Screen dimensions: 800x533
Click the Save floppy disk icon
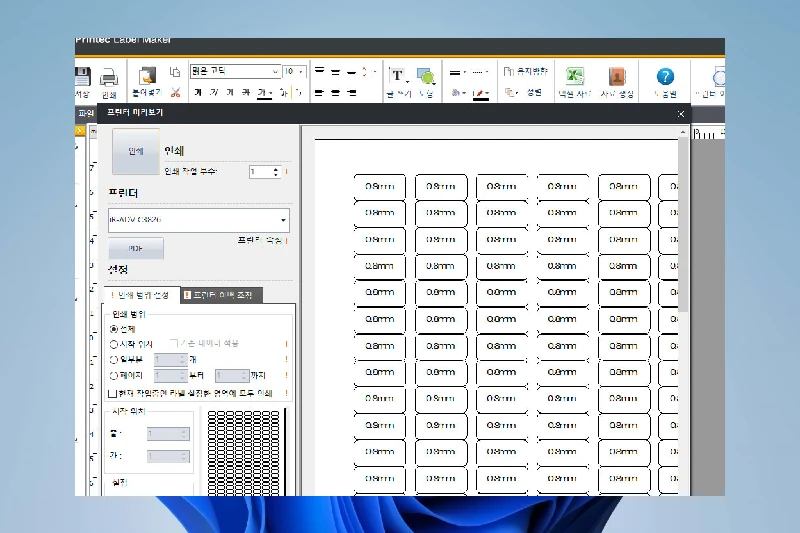[x=83, y=77]
